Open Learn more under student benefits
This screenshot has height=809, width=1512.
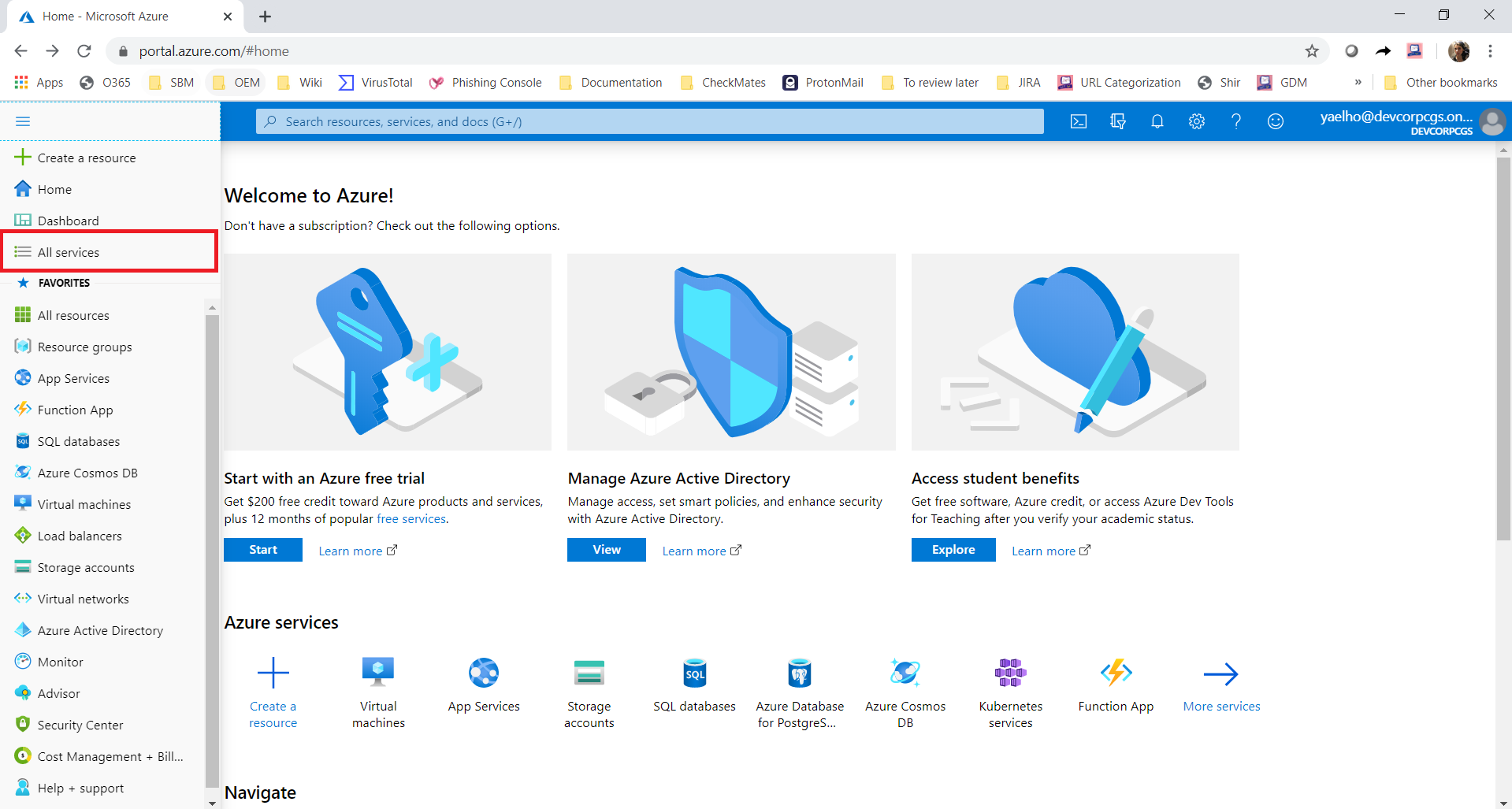coord(1051,551)
